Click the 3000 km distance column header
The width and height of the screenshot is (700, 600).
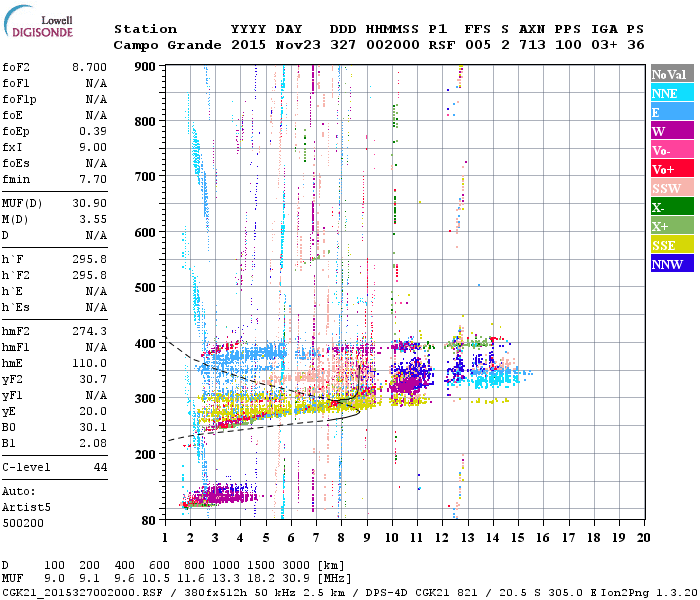(x=296, y=566)
